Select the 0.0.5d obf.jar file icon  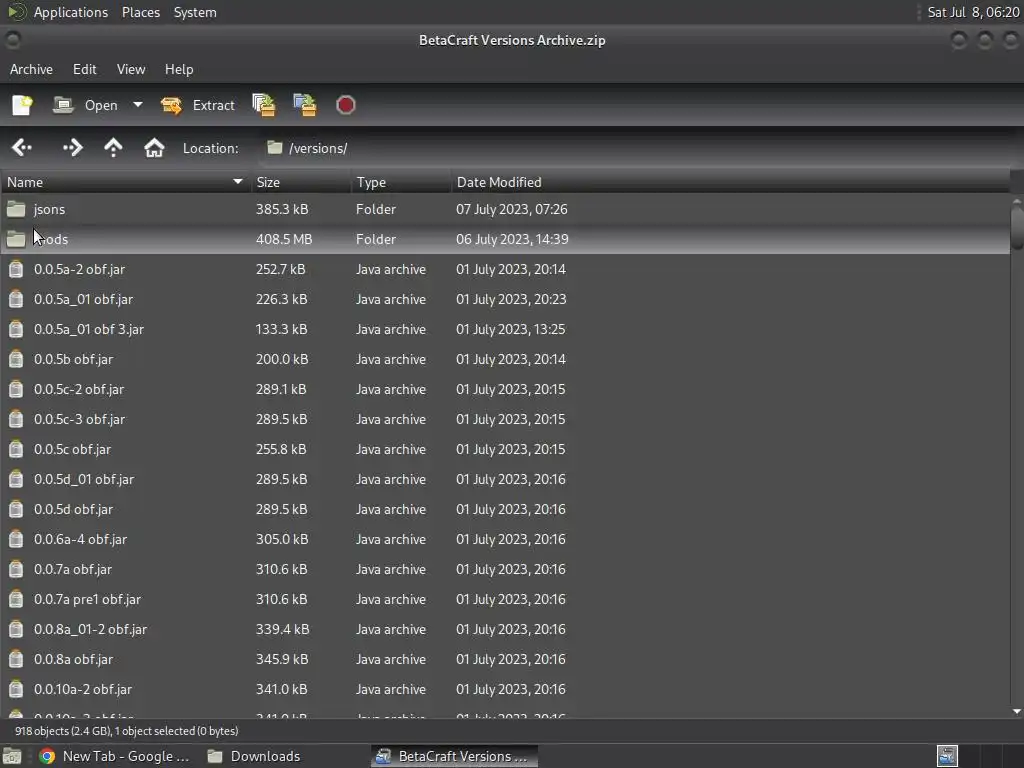click(x=16, y=509)
